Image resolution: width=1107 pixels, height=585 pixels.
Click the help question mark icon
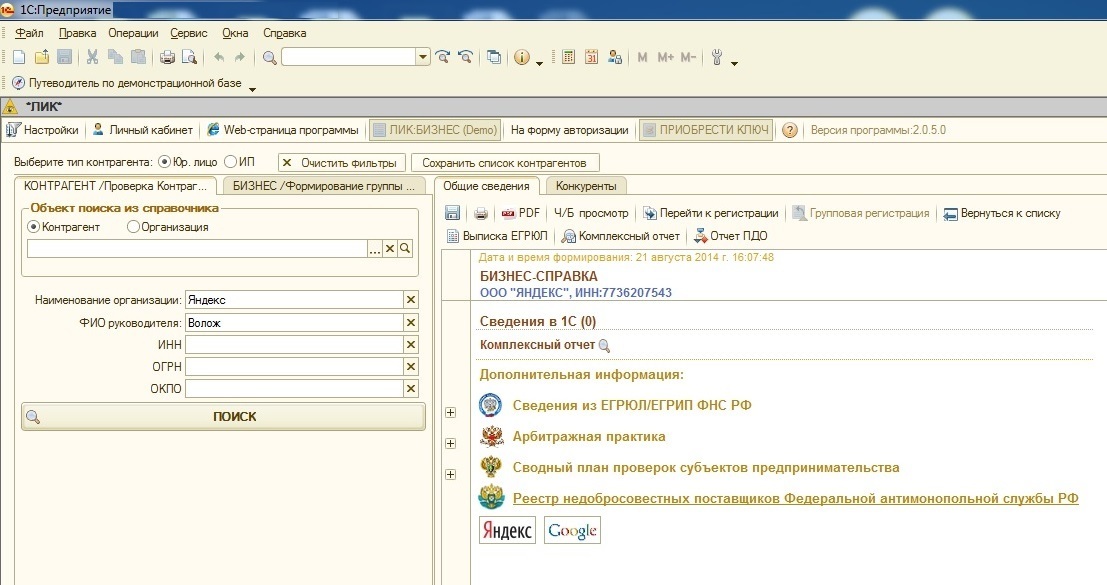pos(790,130)
